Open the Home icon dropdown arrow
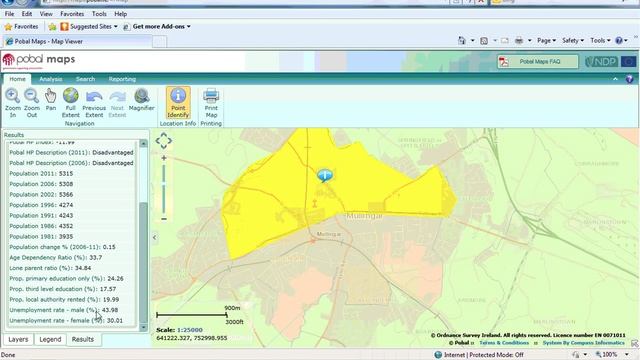This screenshot has height=360, width=640. click(x=472, y=40)
